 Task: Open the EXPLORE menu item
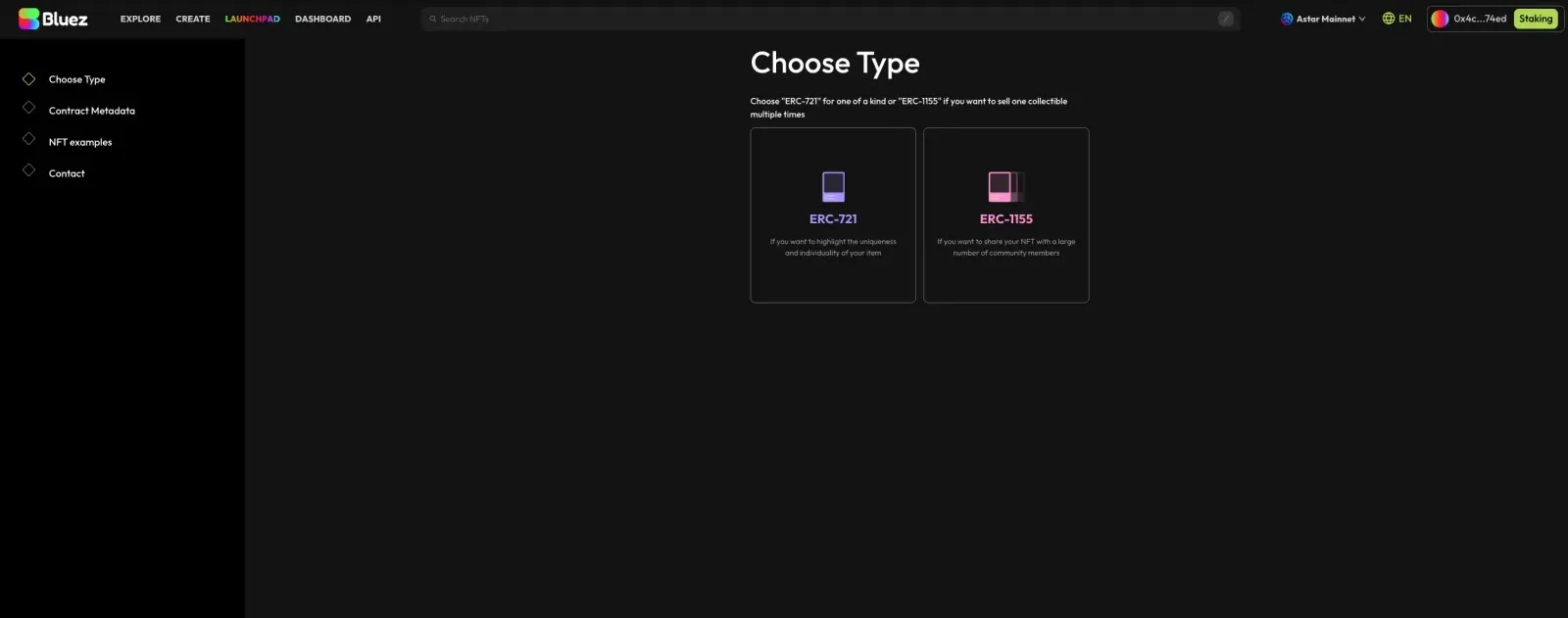tap(140, 19)
